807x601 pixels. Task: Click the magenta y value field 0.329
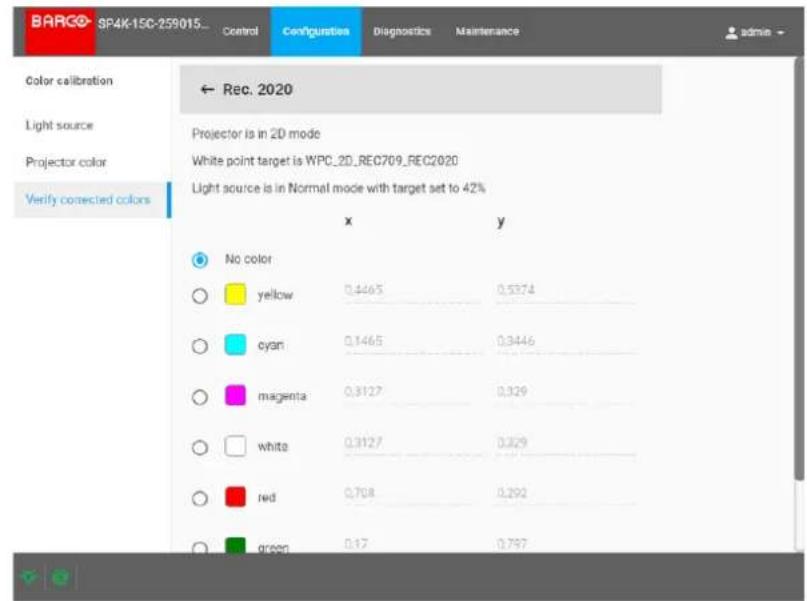pyautogui.click(x=566, y=393)
